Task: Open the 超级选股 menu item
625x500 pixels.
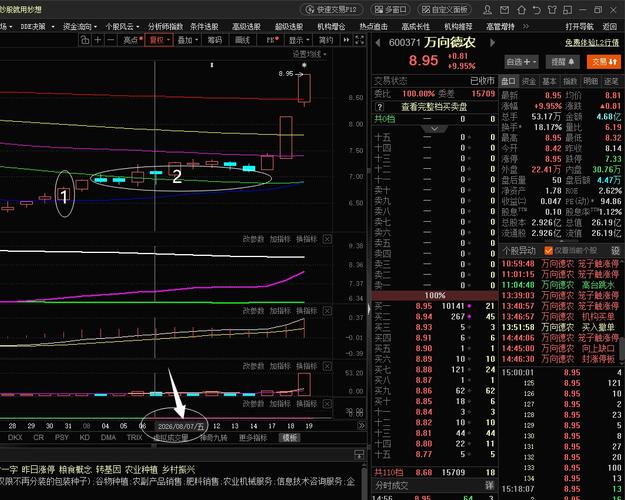Action: tap(289, 27)
